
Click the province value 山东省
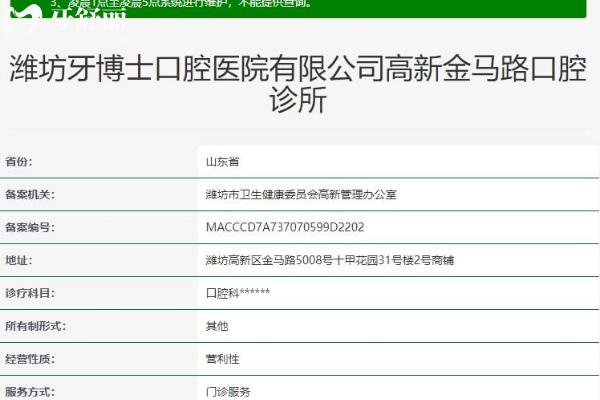[x=222, y=162]
